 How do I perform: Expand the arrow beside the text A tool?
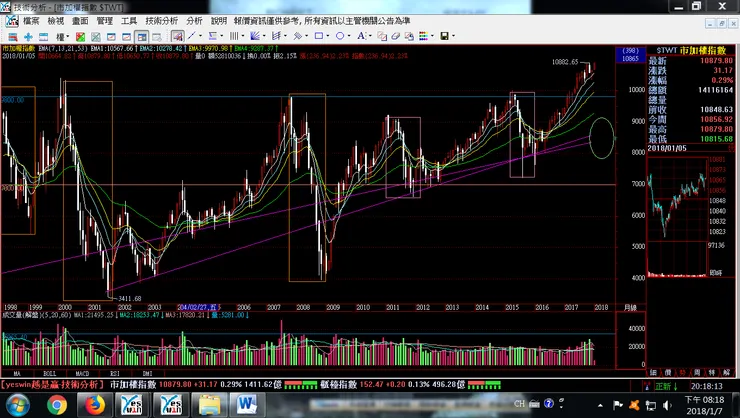coord(370,36)
